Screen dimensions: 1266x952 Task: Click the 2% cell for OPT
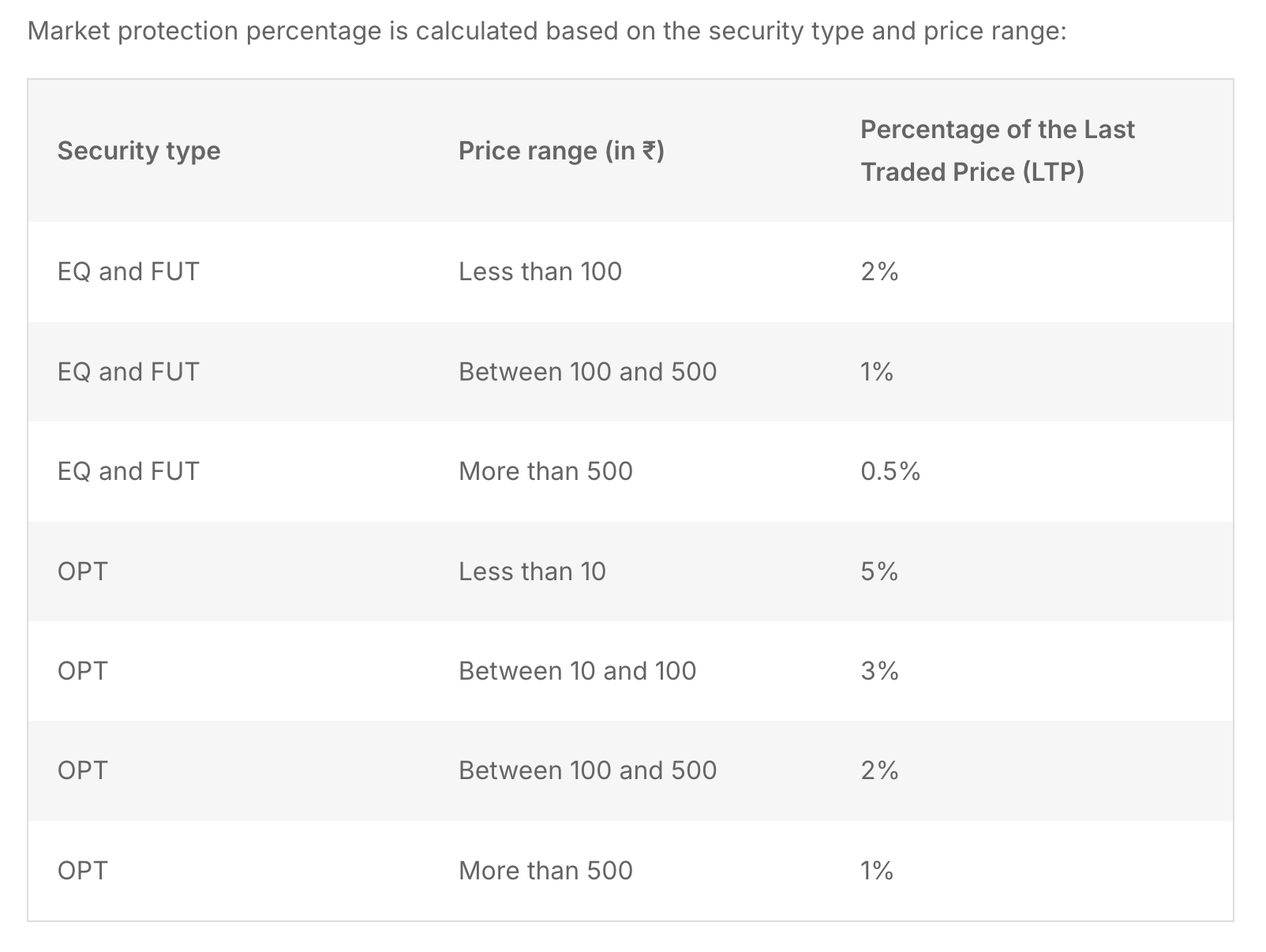pyautogui.click(x=879, y=770)
